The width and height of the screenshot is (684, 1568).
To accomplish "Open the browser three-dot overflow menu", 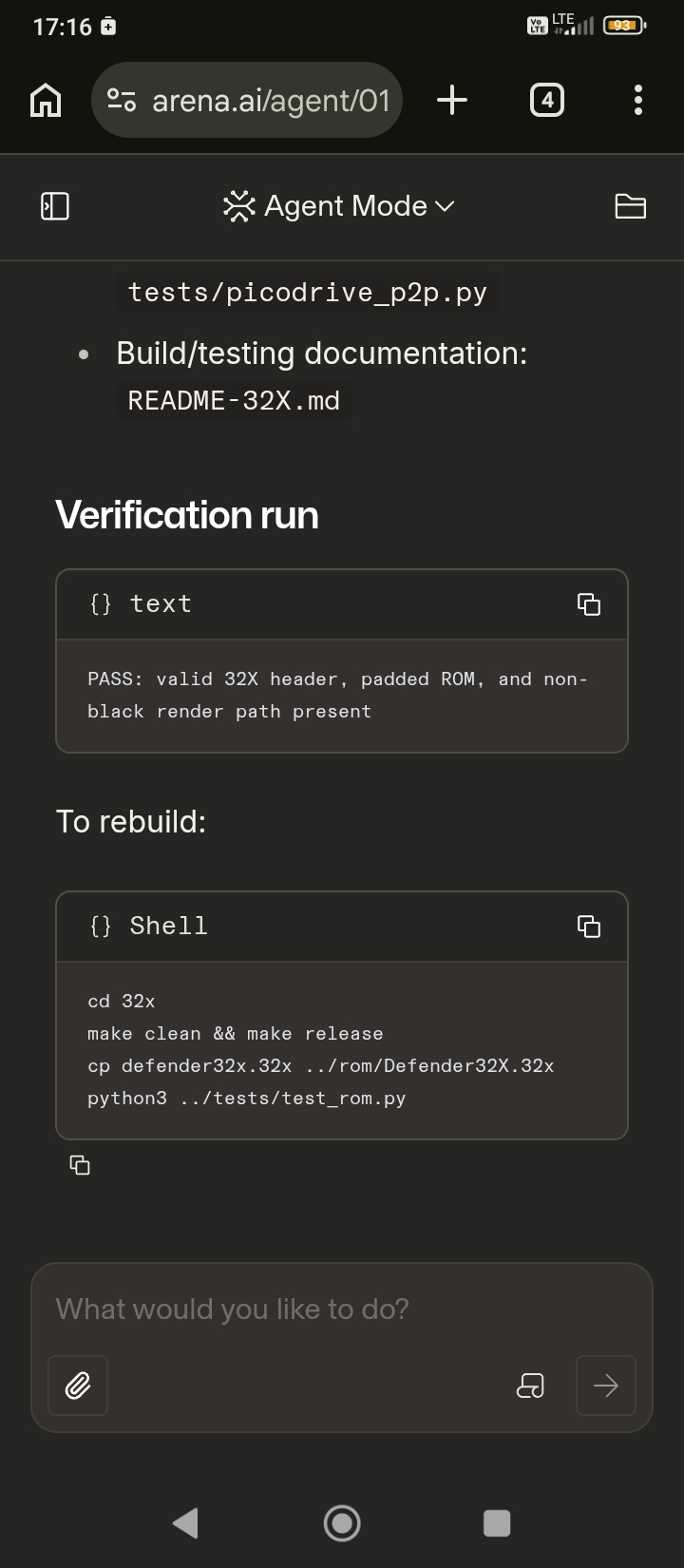I will [638, 100].
